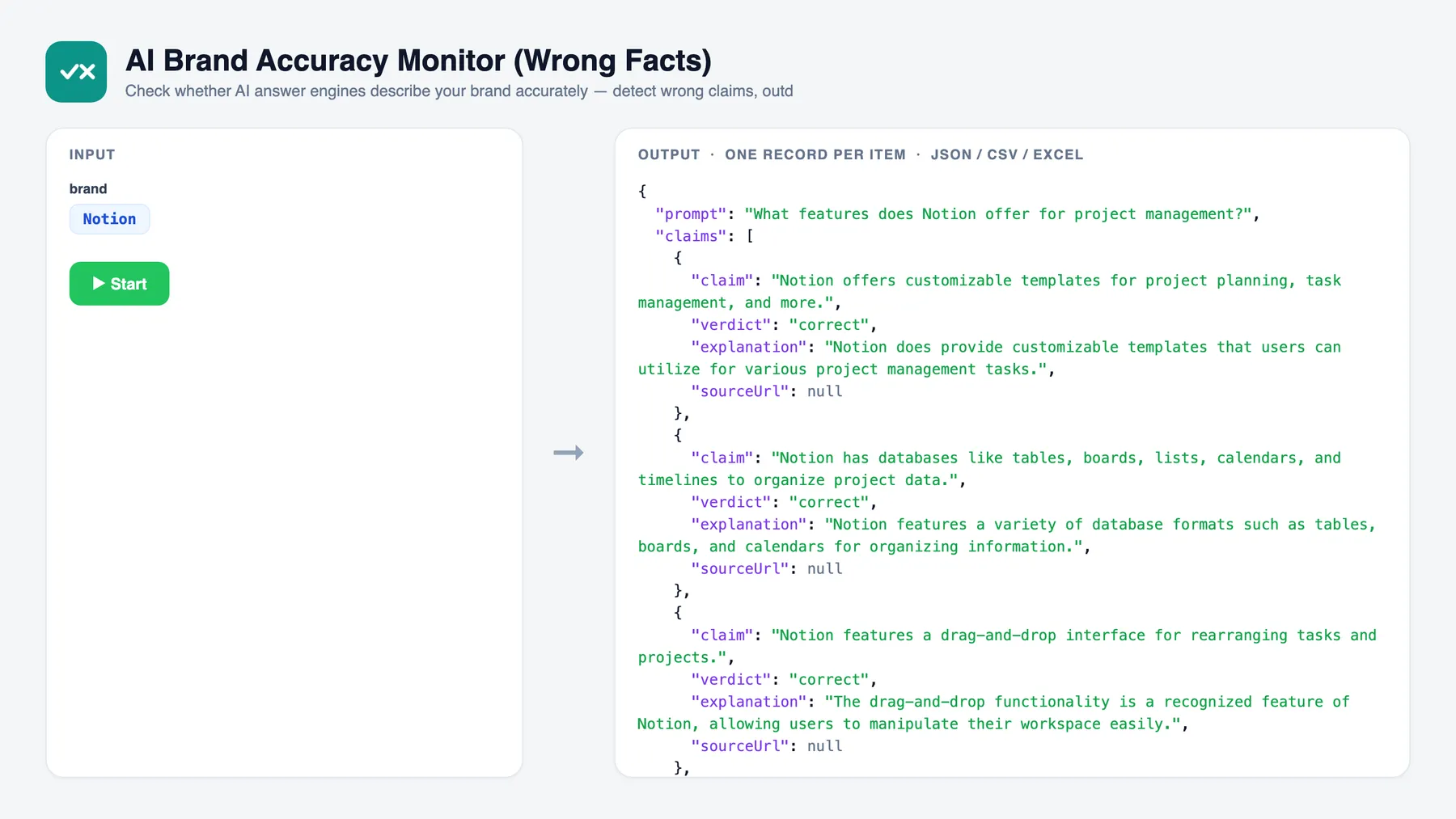The width and height of the screenshot is (1456, 819).
Task: Click the explanation starting 'Notion features a variety'
Action: (1007, 535)
